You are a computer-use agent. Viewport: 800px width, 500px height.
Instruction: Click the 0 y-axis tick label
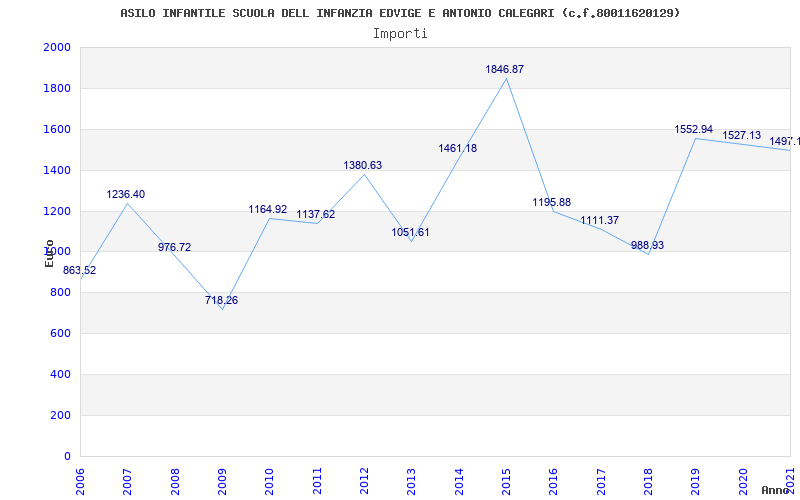67,456
